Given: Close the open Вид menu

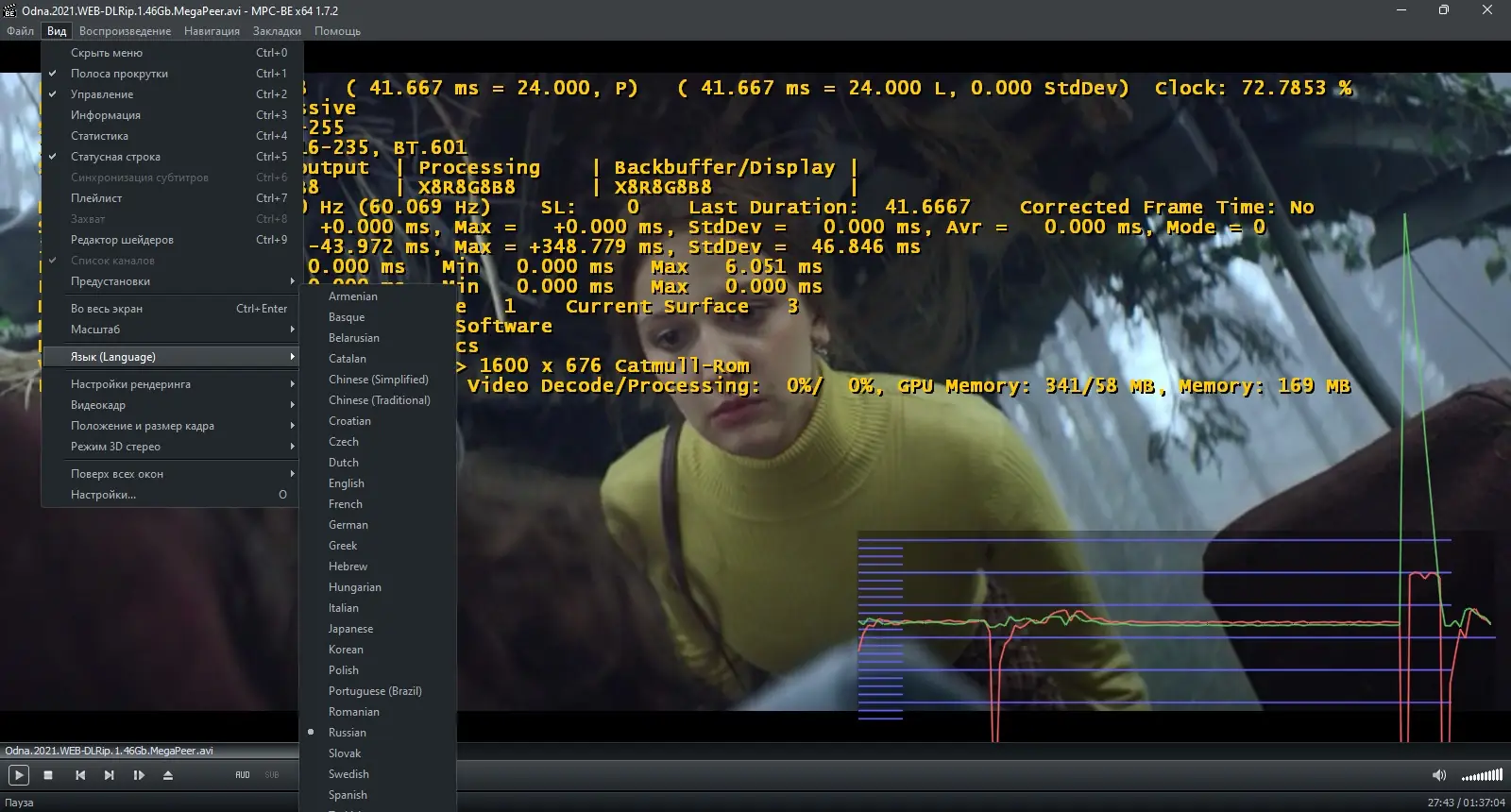Looking at the screenshot, I should coord(57,31).
